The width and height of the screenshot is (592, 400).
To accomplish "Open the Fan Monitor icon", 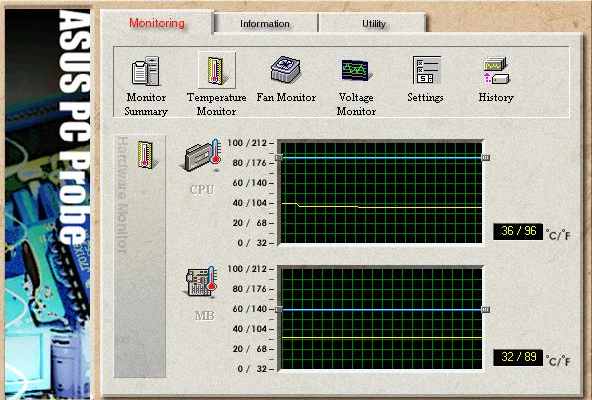I will (286, 69).
